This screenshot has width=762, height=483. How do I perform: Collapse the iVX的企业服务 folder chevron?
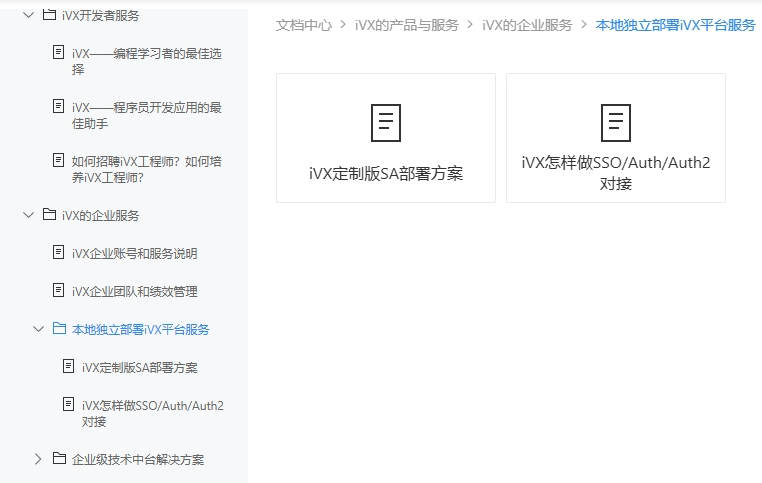(29, 215)
